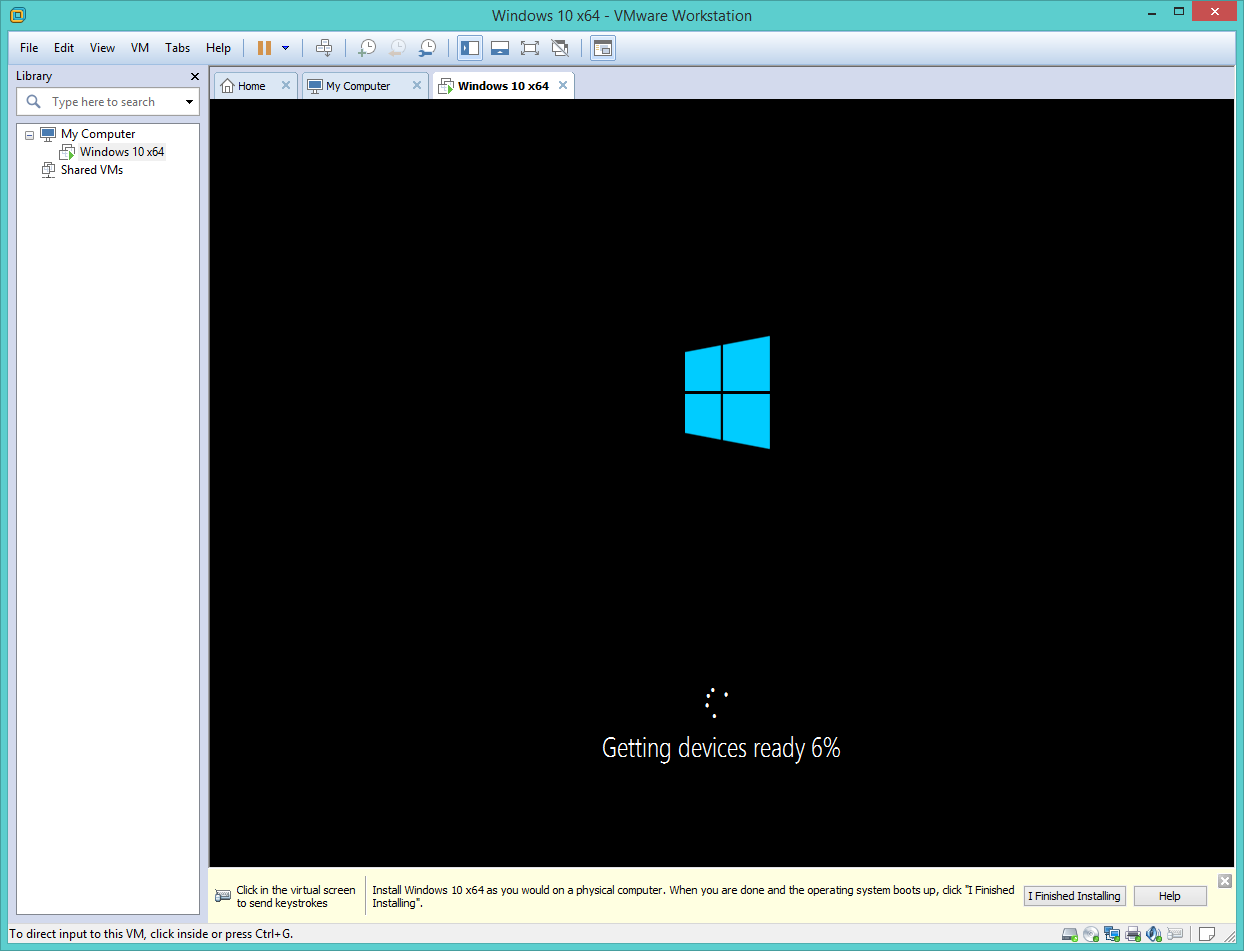Take a snapshot of this virtual machine
1244x951 pixels.
[367, 48]
